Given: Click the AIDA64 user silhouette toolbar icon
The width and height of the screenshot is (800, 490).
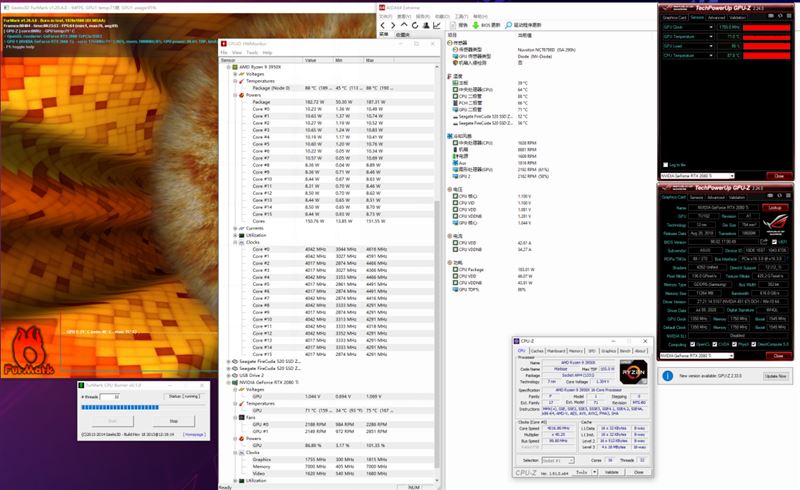Looking at the screenshot, I should (x=426, y=25).
